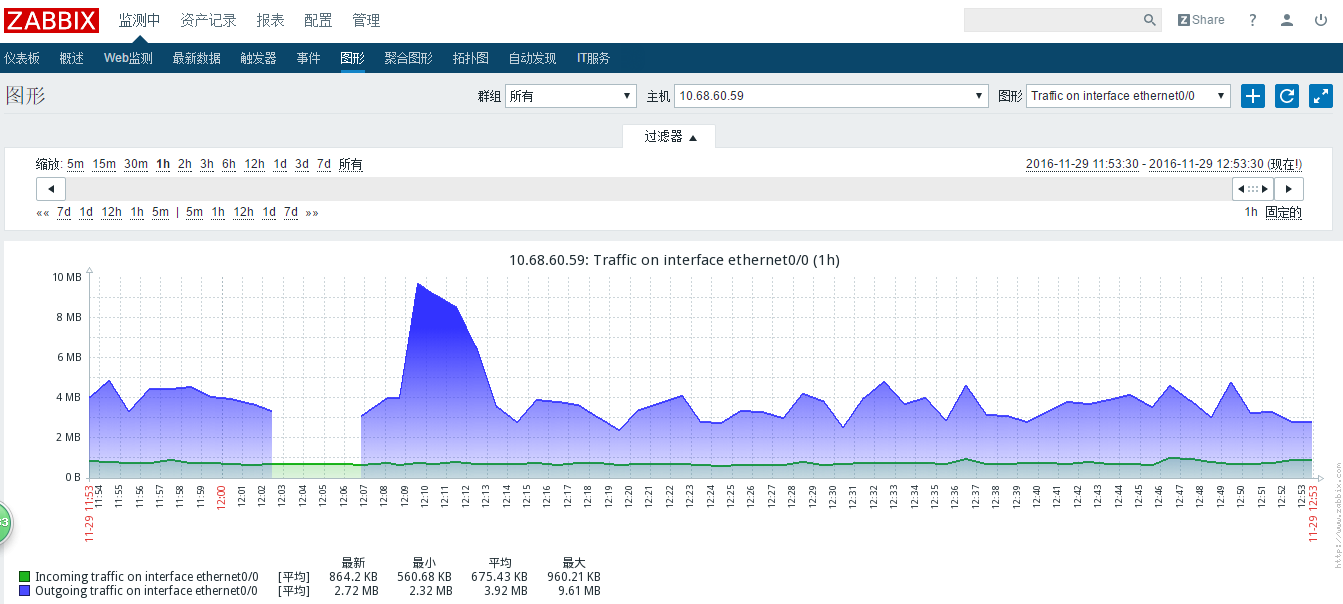
Task: Toggle the 固定的 fixed time period setting
Action: point(1283,212)
